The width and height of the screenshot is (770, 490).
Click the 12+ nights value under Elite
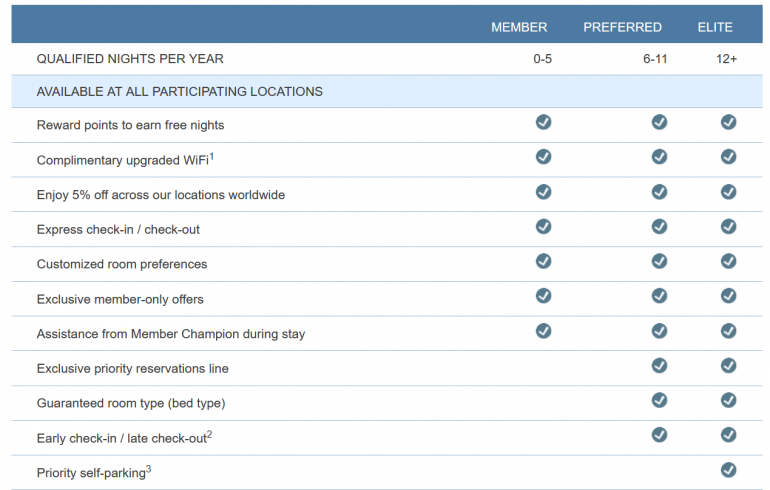tap(726, 59)
